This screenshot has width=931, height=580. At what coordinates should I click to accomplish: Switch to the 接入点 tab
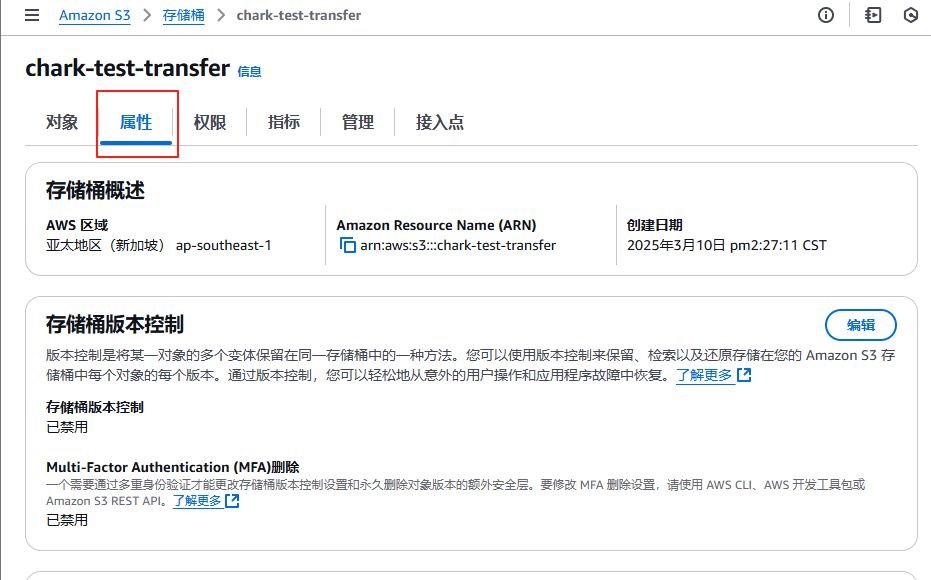click(x=440, y=122)
